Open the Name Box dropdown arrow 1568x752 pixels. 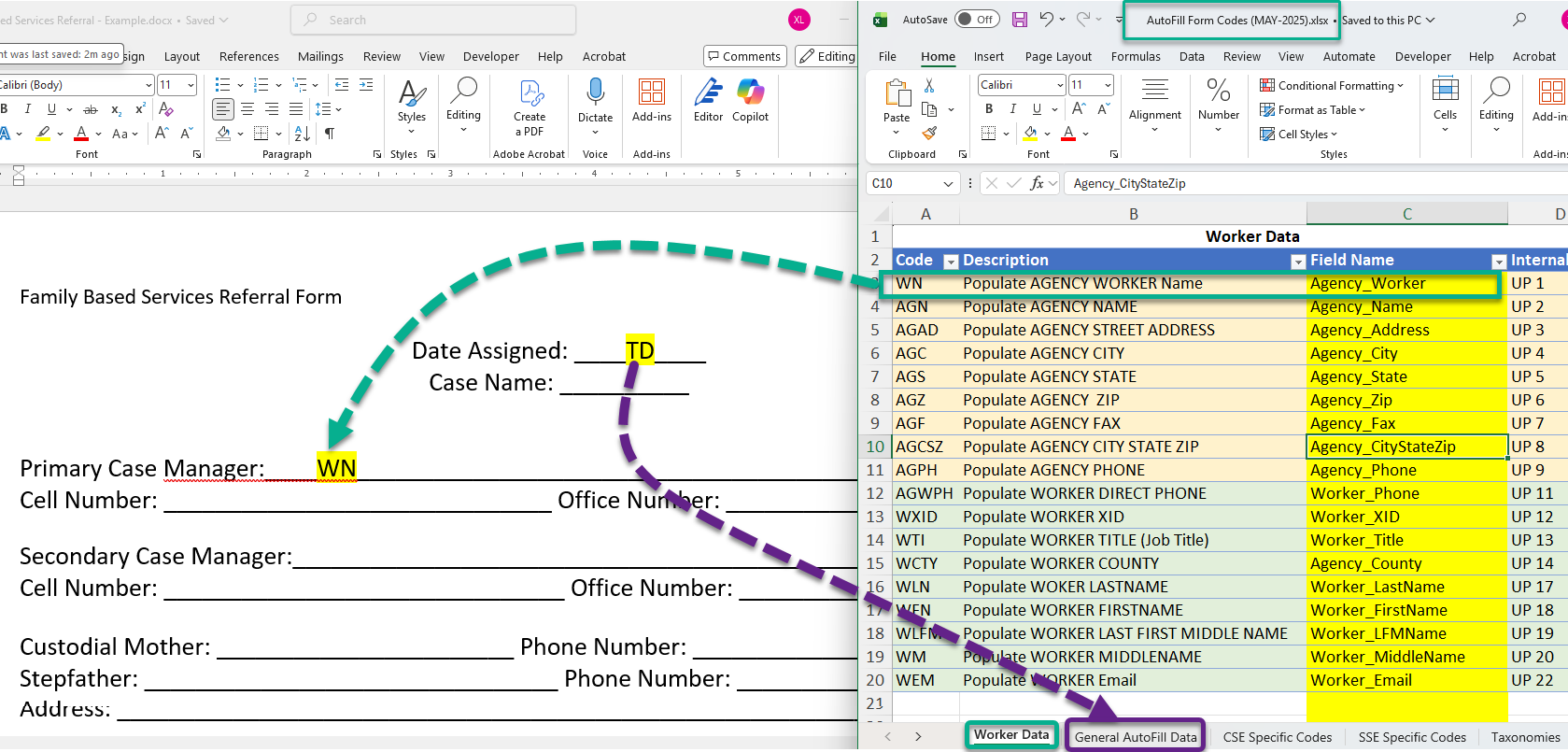(x=949, y=184)
